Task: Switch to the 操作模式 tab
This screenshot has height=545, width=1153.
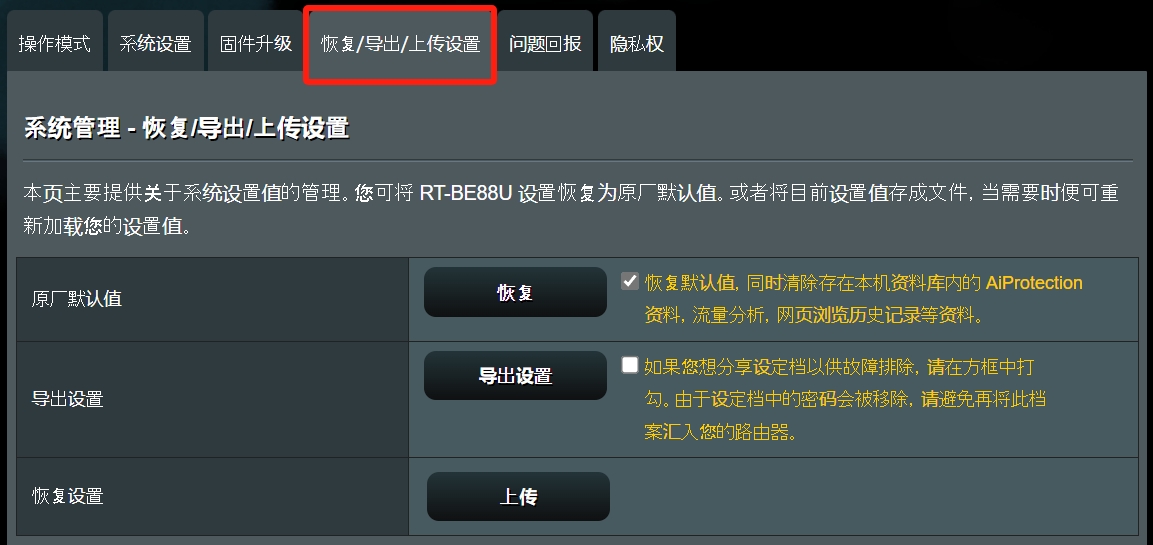Action: click(54, 43)
